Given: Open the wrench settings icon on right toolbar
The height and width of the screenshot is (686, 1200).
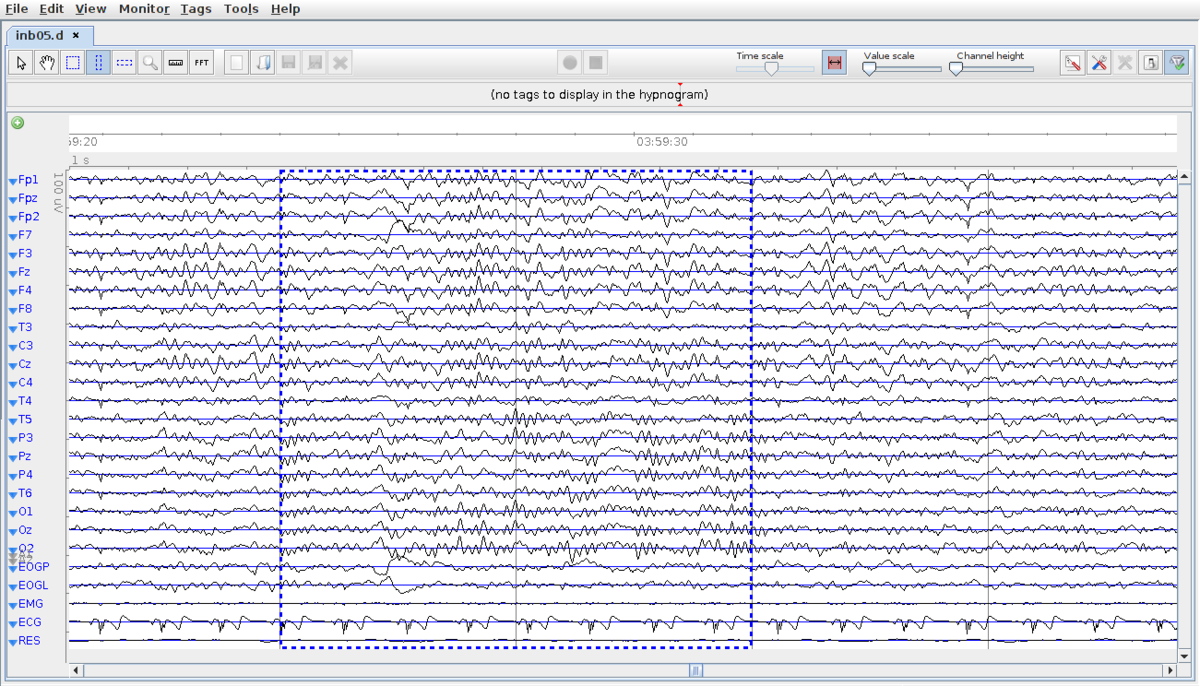Looking at the screenshot, I should tap(1098, 62).
